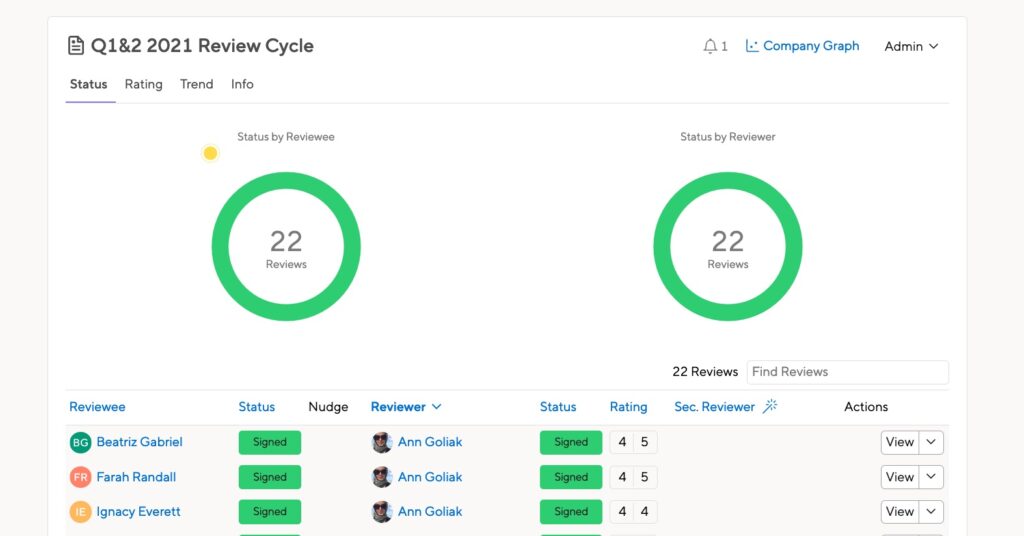The height and width of the screenshot is (536, 1024).
Task: Open Ann Goliak link in Beatriz Gabriel's row
Action: (430, 442)
